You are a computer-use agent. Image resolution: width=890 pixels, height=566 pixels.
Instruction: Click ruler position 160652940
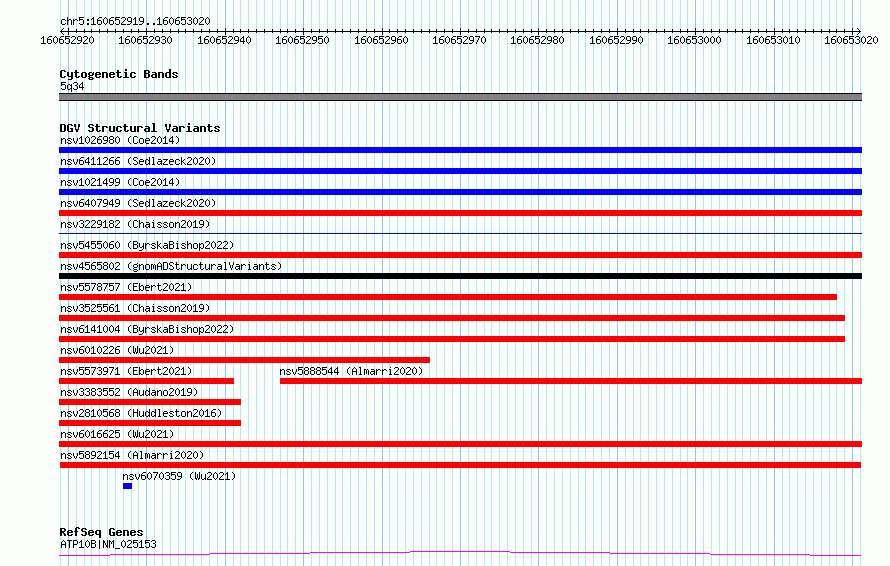[224, 40]
